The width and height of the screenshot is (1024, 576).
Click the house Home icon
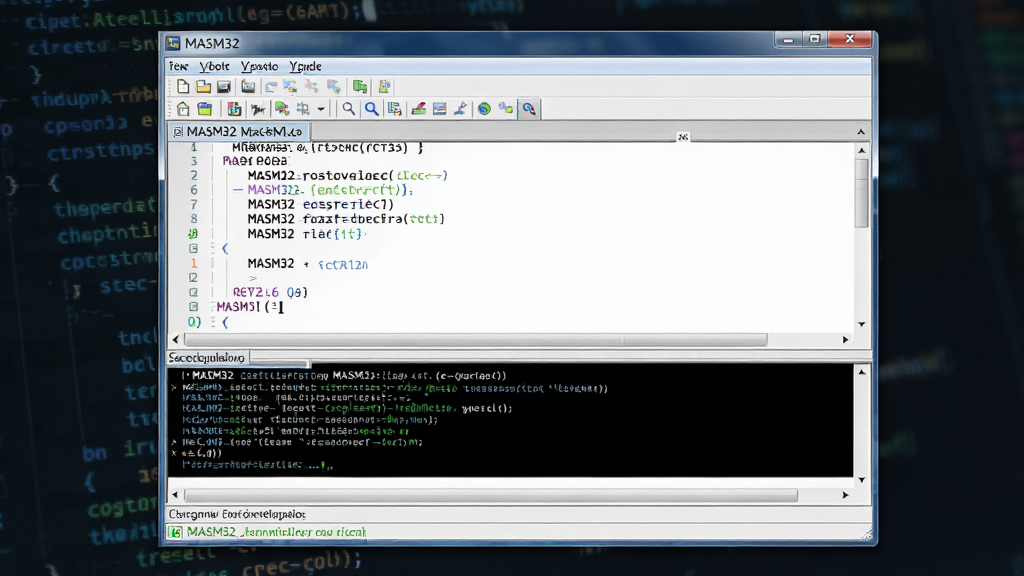[x=183, y=109]
